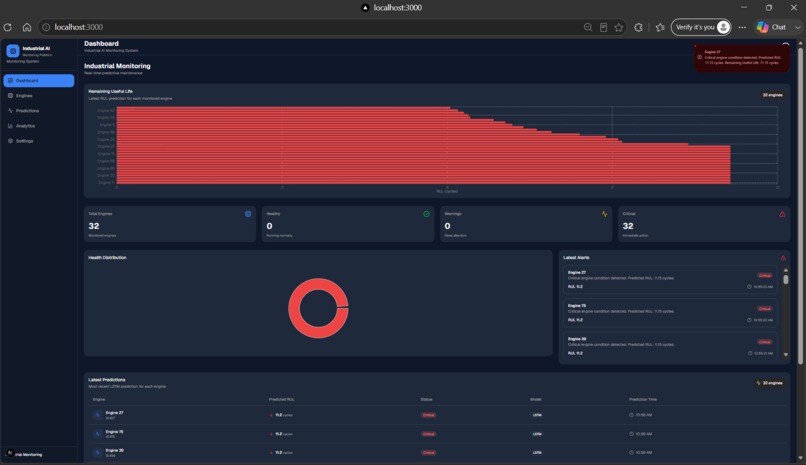
Task: Click the Healthy card green check icon
Action: click(426, 214)
